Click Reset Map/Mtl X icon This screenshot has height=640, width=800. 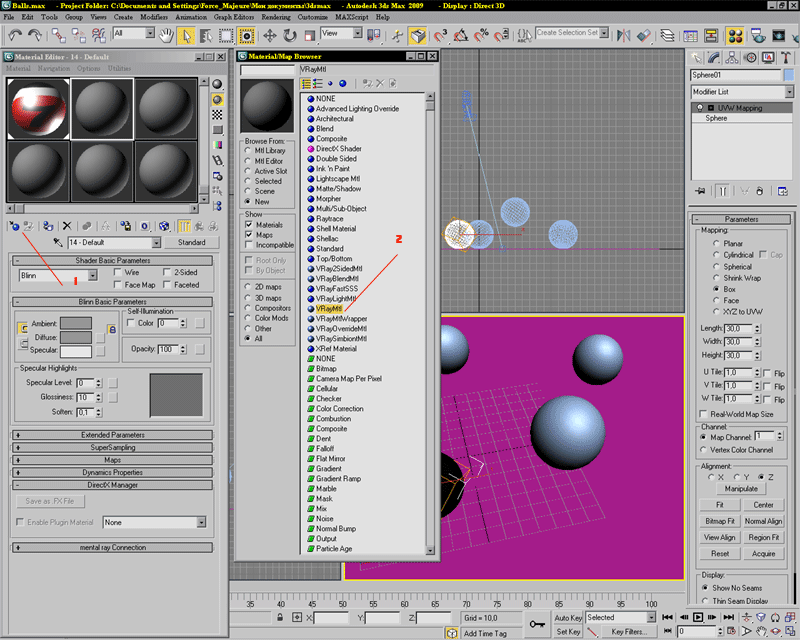tap(67, 226)
